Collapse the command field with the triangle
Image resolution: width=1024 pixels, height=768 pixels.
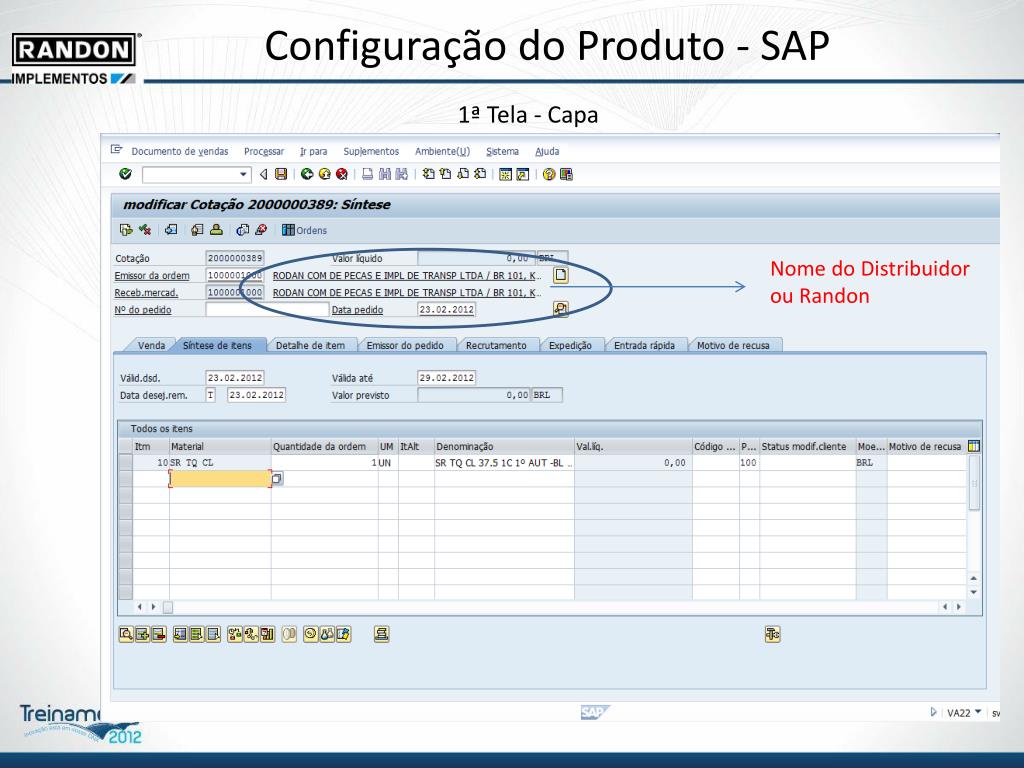click(263, 174)
